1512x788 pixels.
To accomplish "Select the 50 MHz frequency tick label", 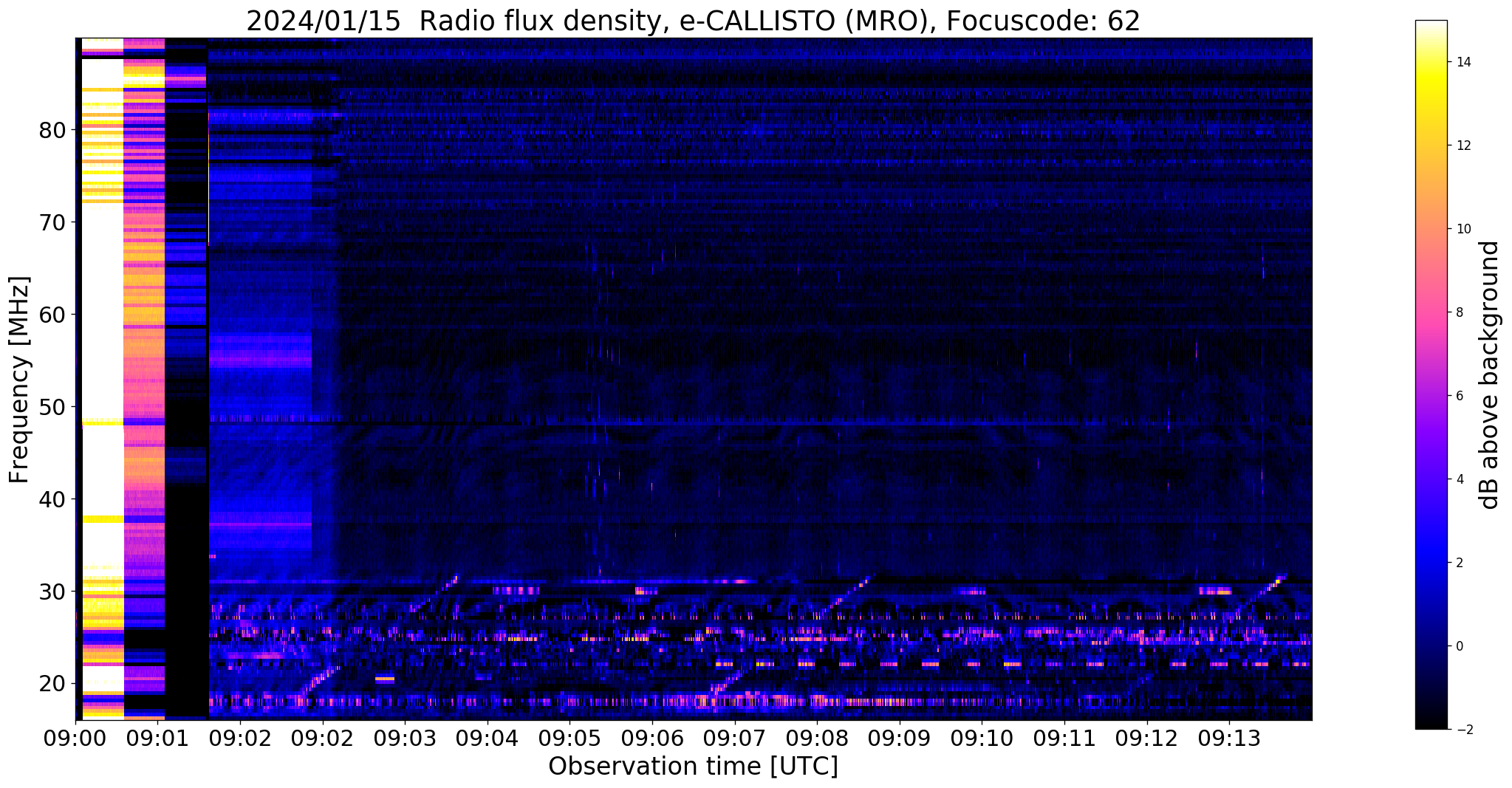I will click(x=53, y=407).
